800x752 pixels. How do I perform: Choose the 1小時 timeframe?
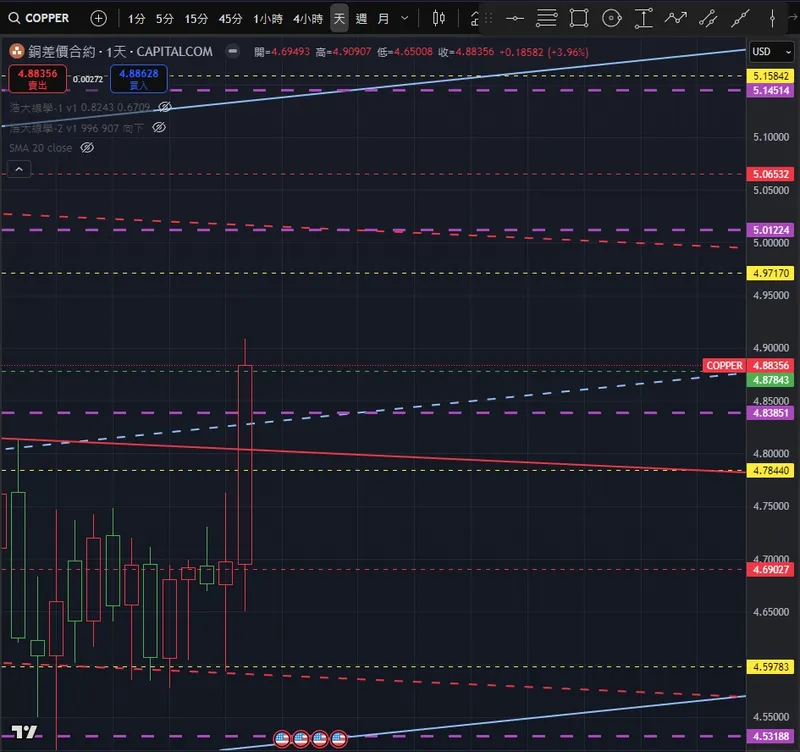tap(268, 19)
